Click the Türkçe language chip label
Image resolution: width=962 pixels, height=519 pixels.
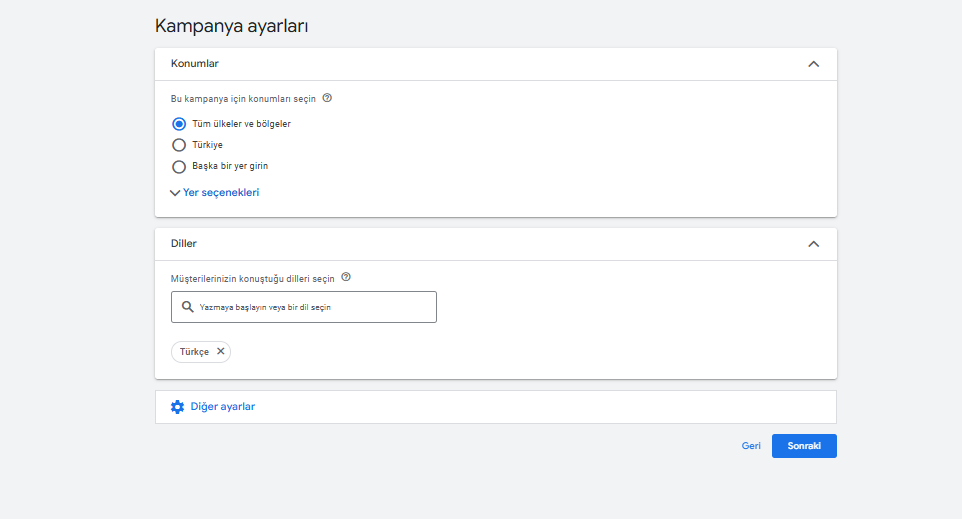coord(194,352)
